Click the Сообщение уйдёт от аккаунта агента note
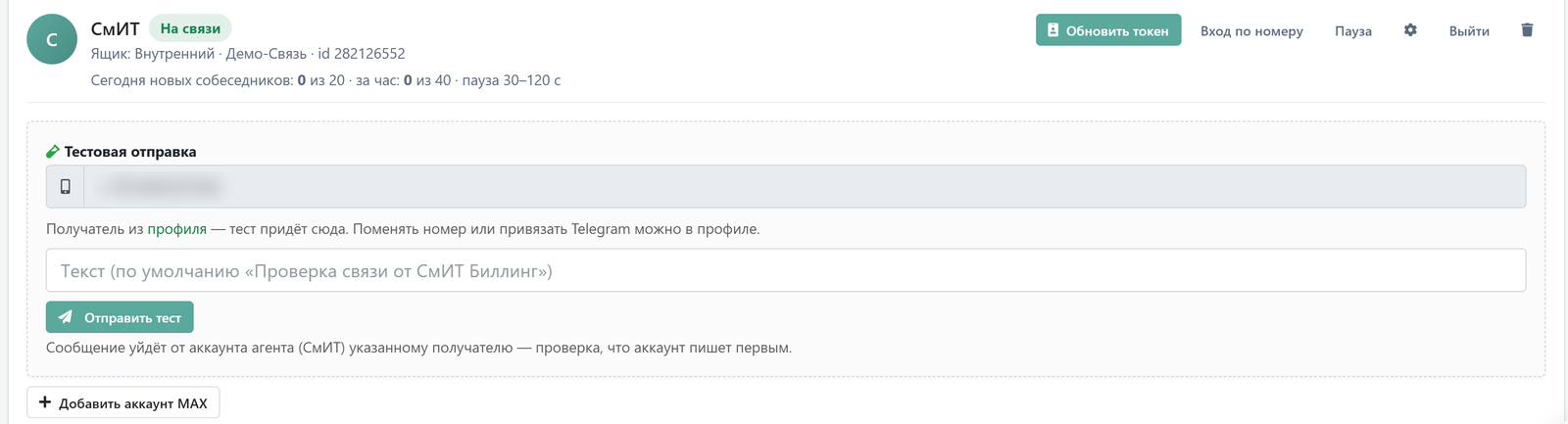1568x424 pixels. pyautogui.click(x=418, y=348)
